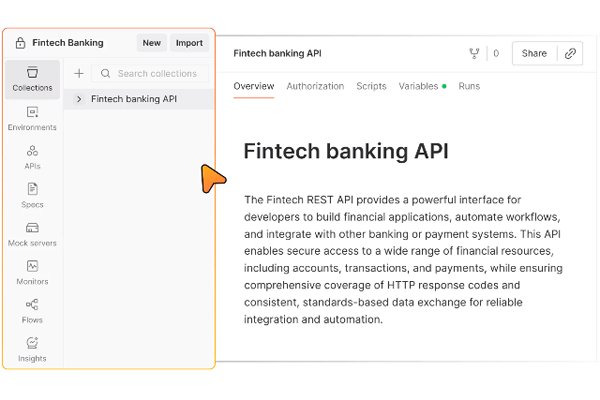This screenshot has width=600, height=400.
Task: Switch to the Scripts tab
Action: 371,87
